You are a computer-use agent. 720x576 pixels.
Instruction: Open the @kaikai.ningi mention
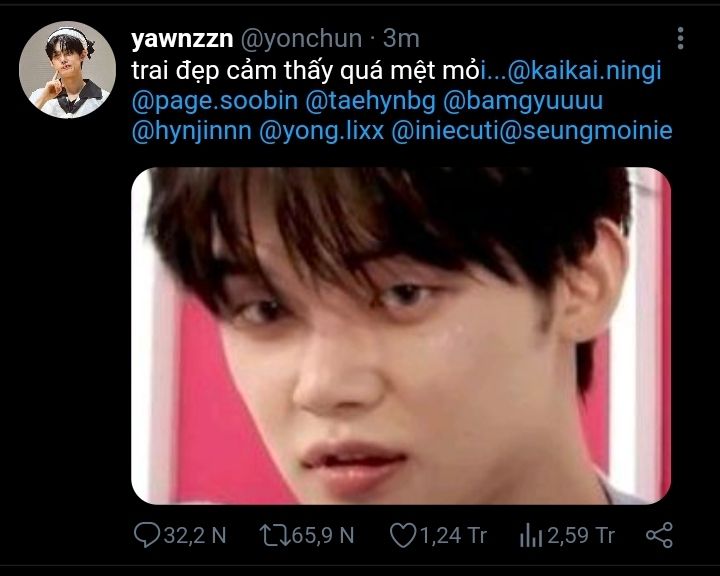coord(585,71)
